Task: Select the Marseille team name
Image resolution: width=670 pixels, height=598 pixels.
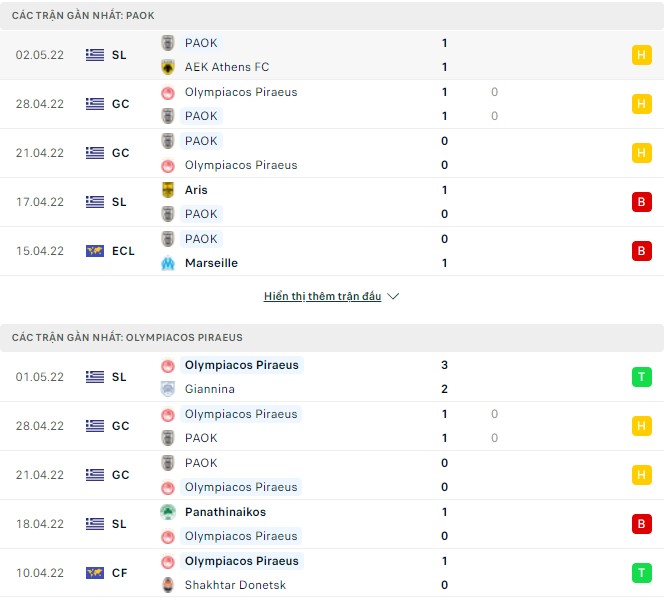Action: (x=211, y=263)
